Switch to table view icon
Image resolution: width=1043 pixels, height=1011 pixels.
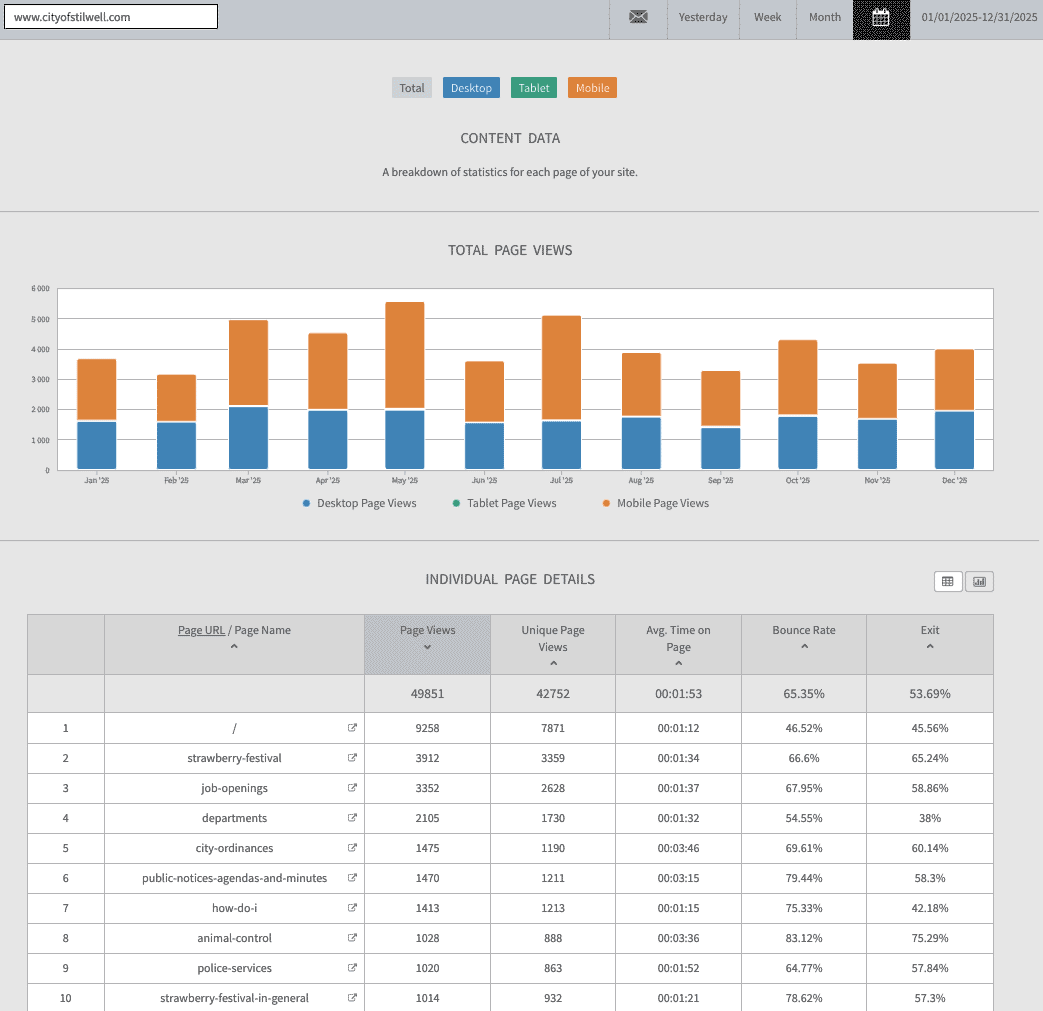click(x=948, y=581)
